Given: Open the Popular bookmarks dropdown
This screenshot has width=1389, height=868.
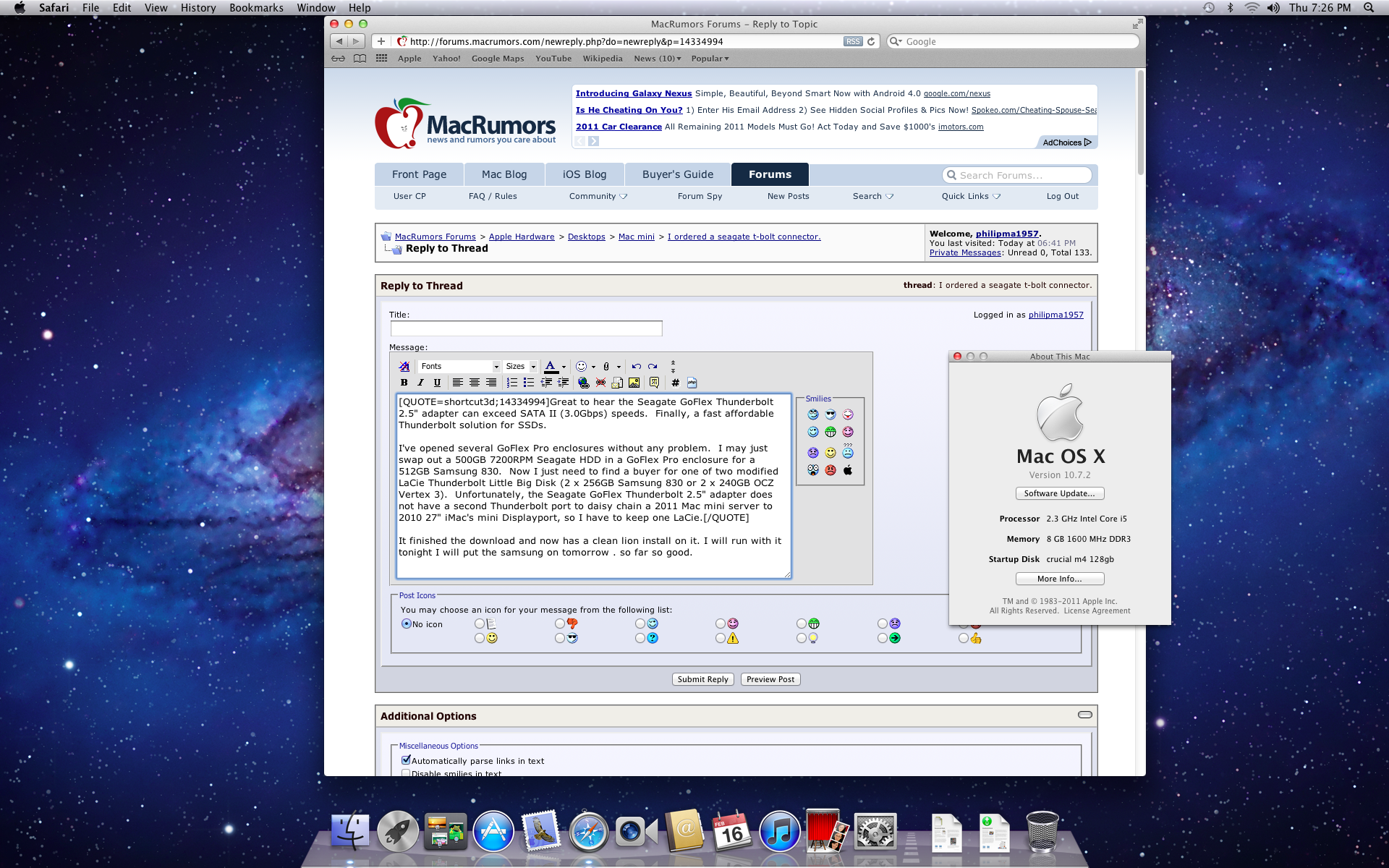Looking at the screenshot, I should (x=710, y=59).
